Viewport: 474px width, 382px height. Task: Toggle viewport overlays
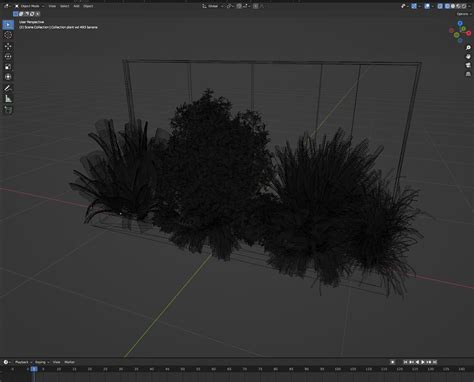click(x=427, y=6)
